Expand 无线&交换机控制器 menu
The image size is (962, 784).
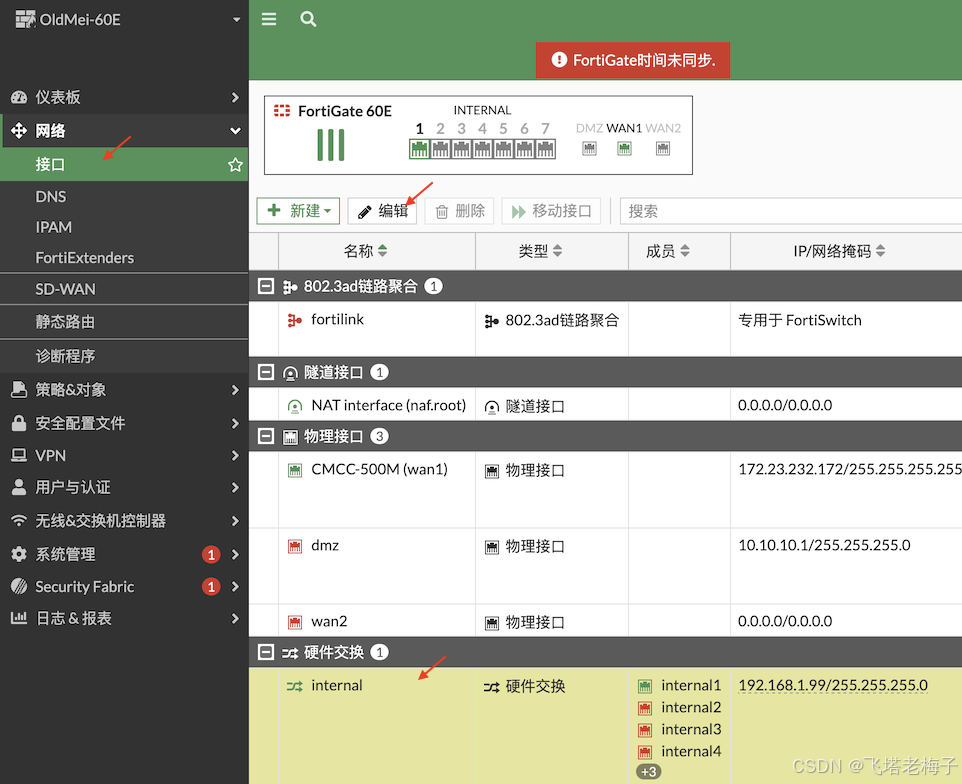(x=124, y=521)
